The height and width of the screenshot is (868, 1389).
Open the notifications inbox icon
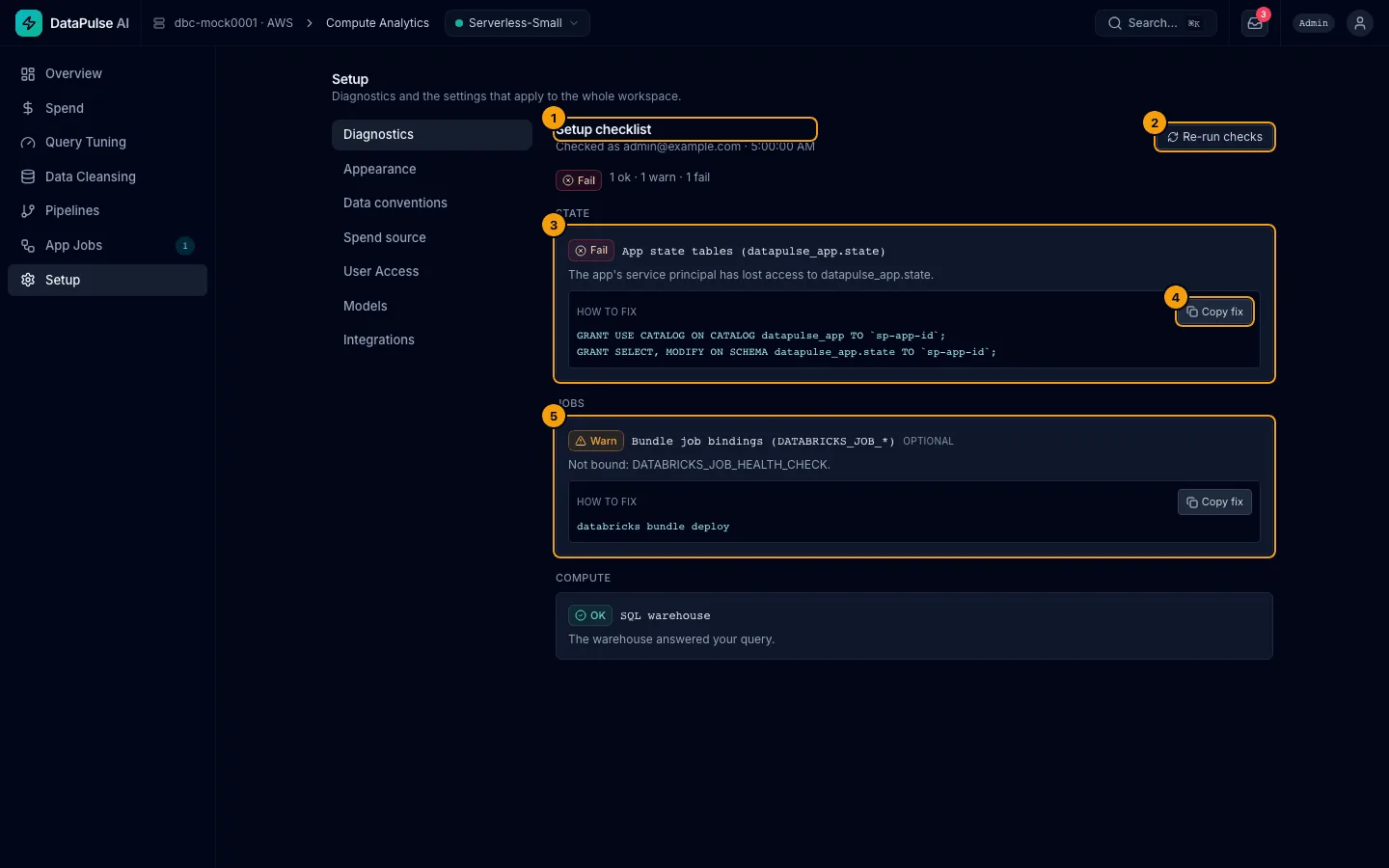coord(1255,23)
